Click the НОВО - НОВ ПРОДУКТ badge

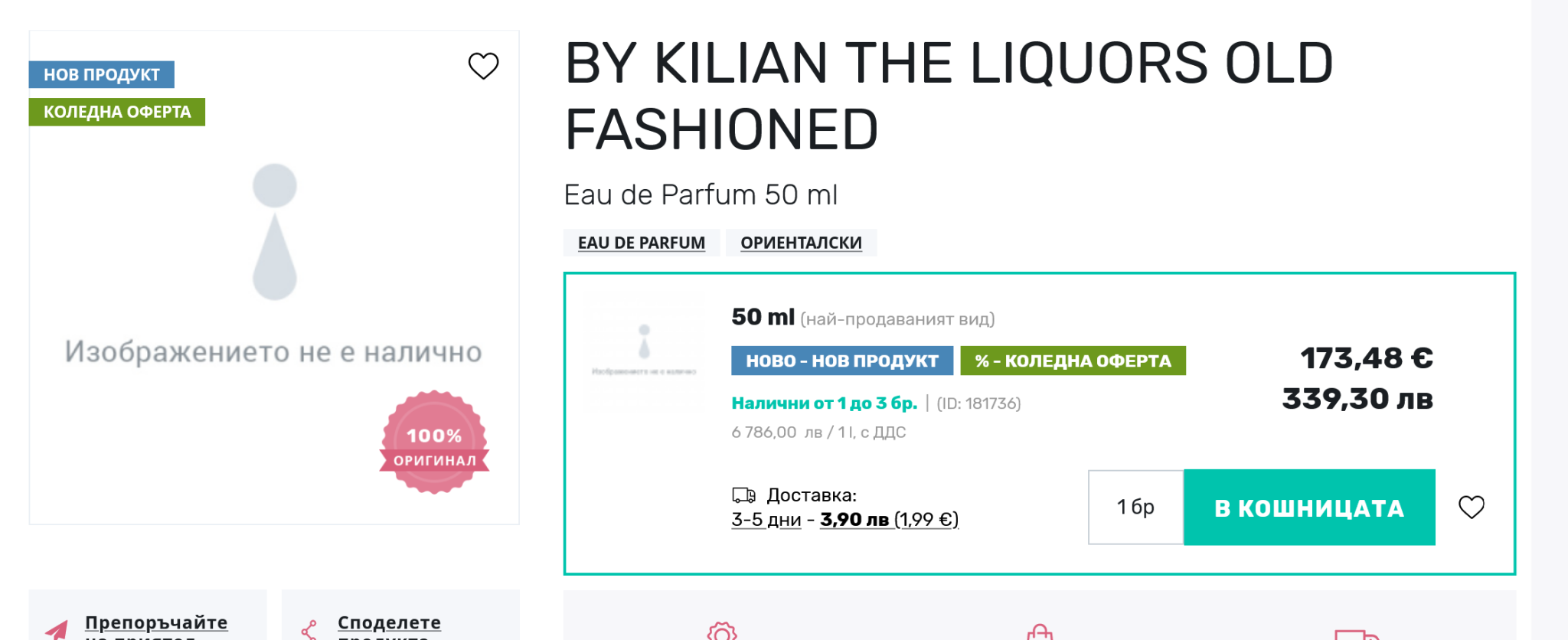(841, 361)
